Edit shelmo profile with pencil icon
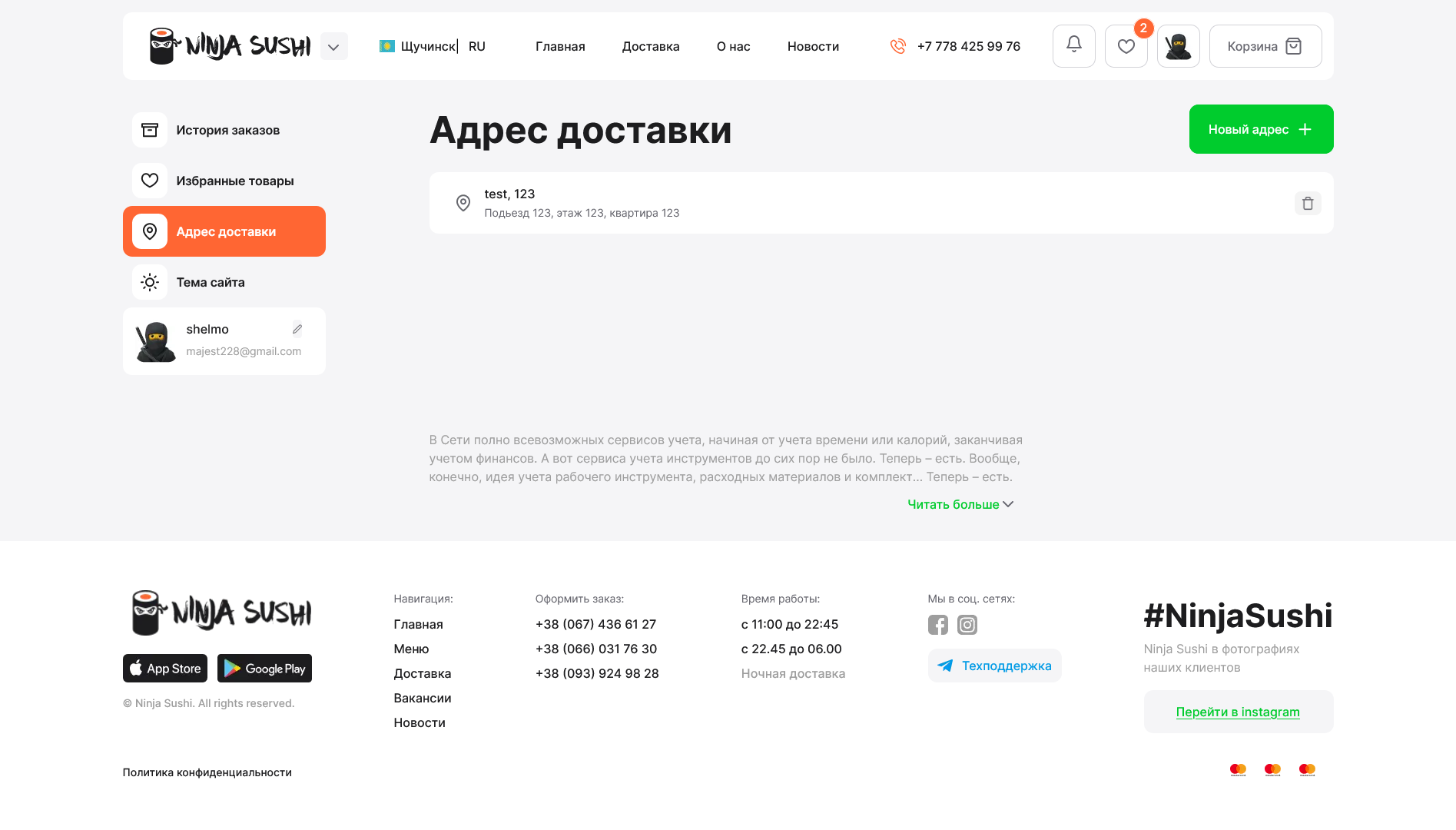 (x=297, y=329)
